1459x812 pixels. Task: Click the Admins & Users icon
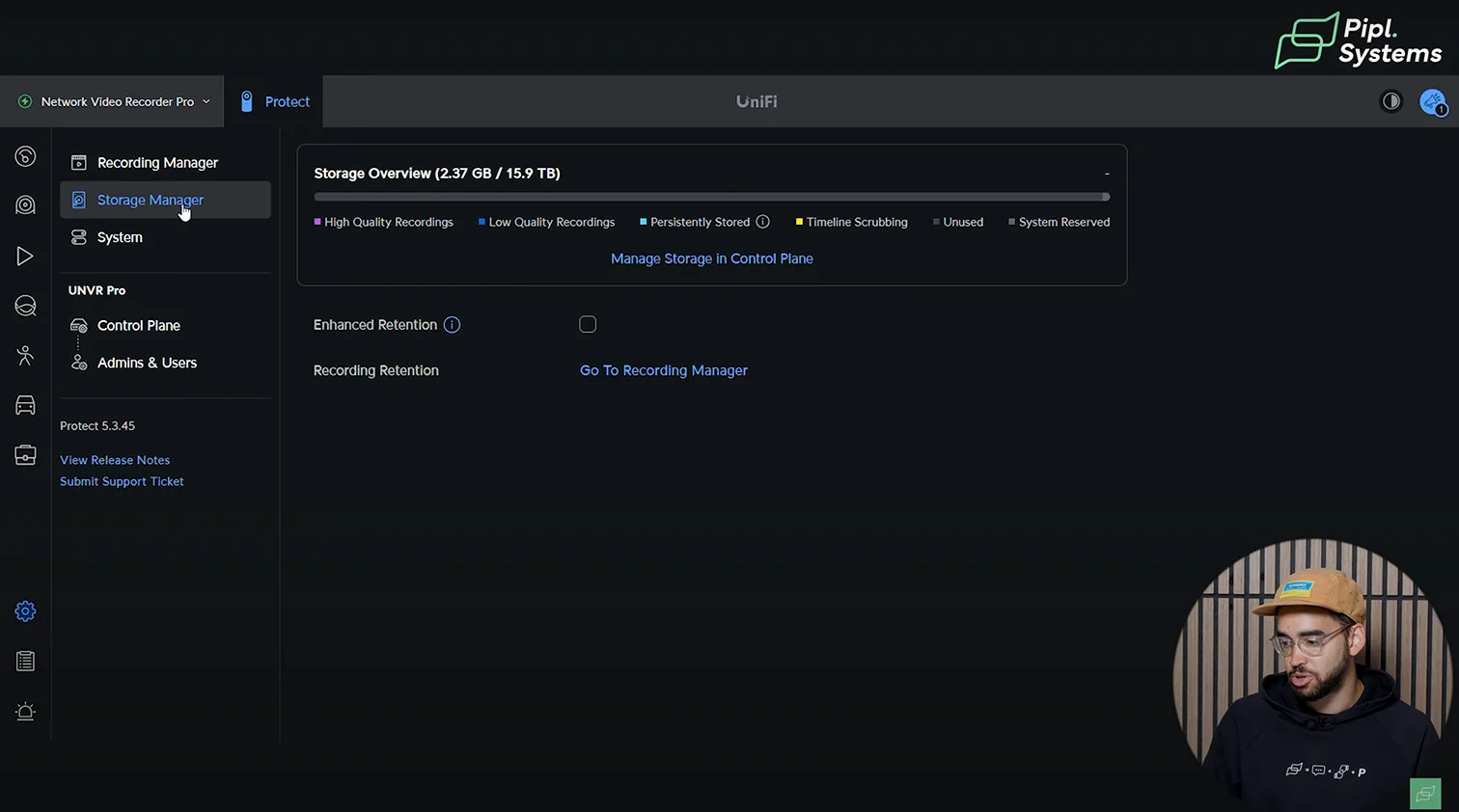[79, 363]
